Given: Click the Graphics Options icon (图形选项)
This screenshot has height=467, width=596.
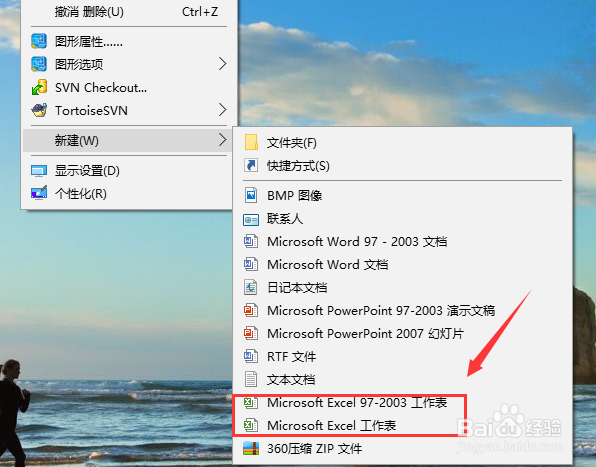Looking at the screenshot, I should tap(39, 64).
